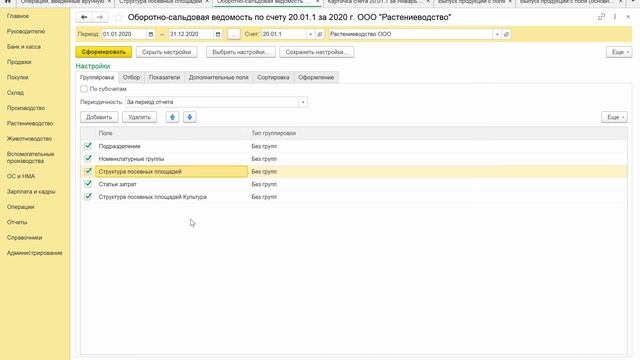Open the top-right Еще menu
This screenshot has height=360, width=640.
tap(619, 52)
